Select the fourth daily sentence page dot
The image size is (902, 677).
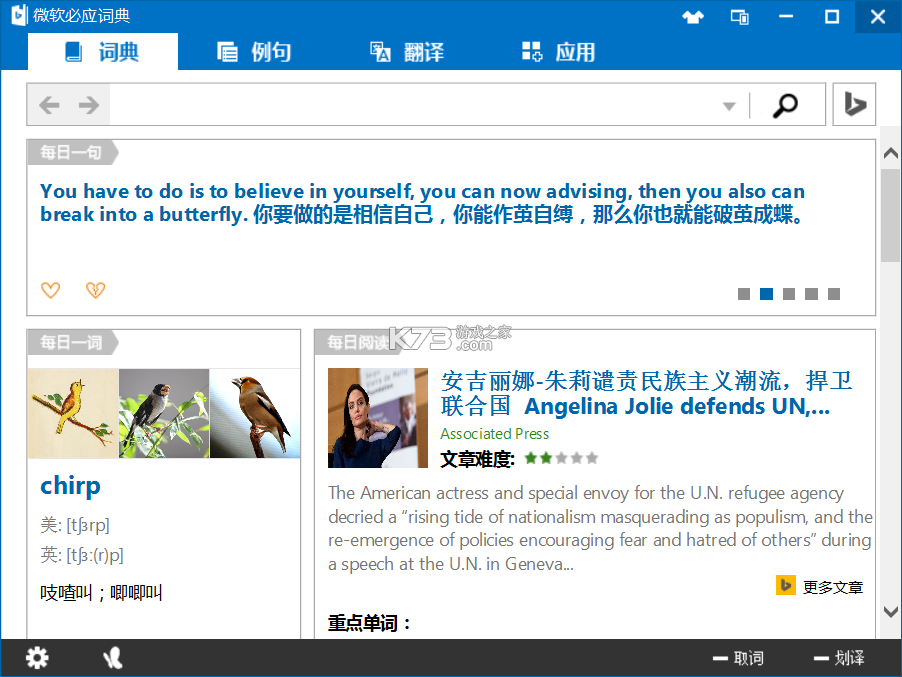click(x=811, y=294)
